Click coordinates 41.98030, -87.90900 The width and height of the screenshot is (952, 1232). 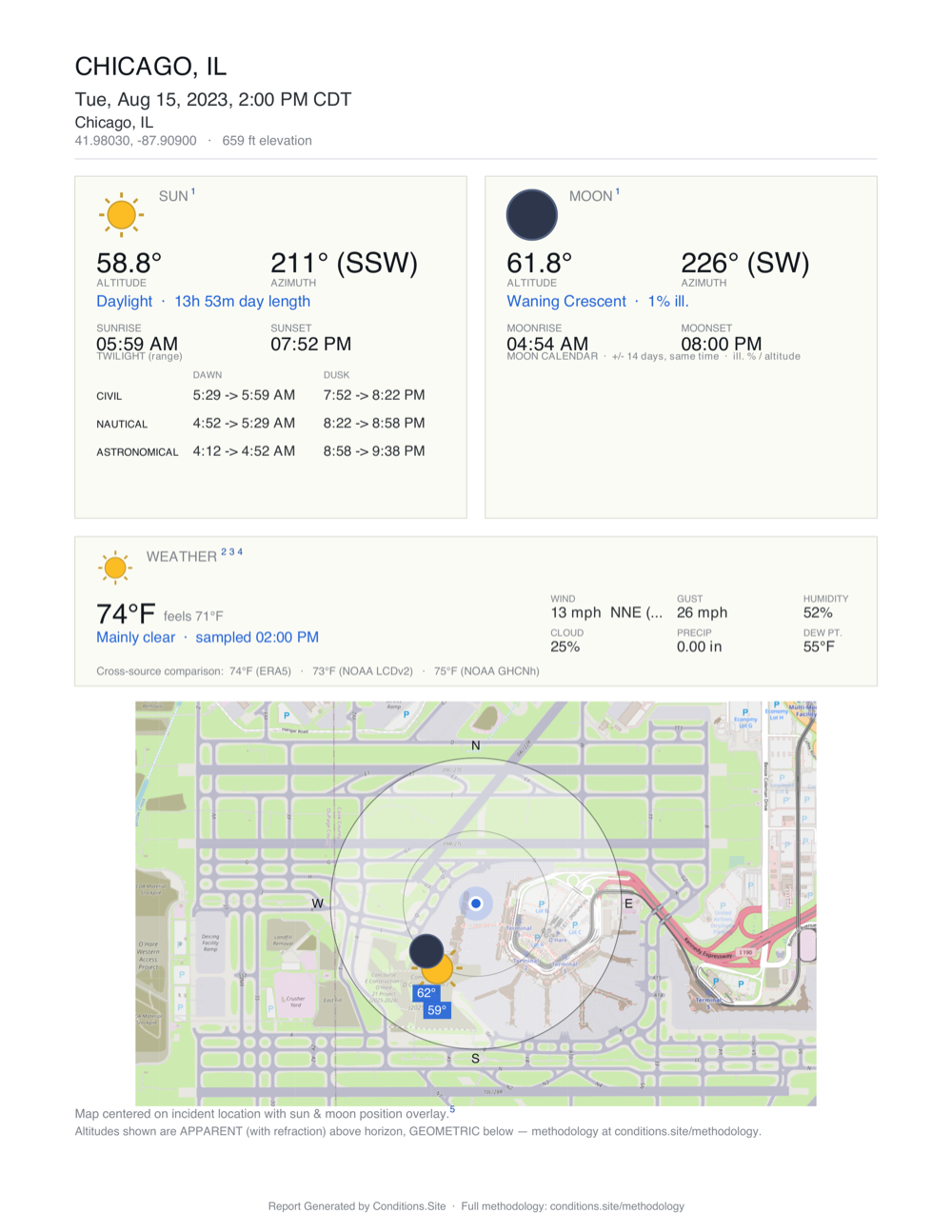coord(136,140)
